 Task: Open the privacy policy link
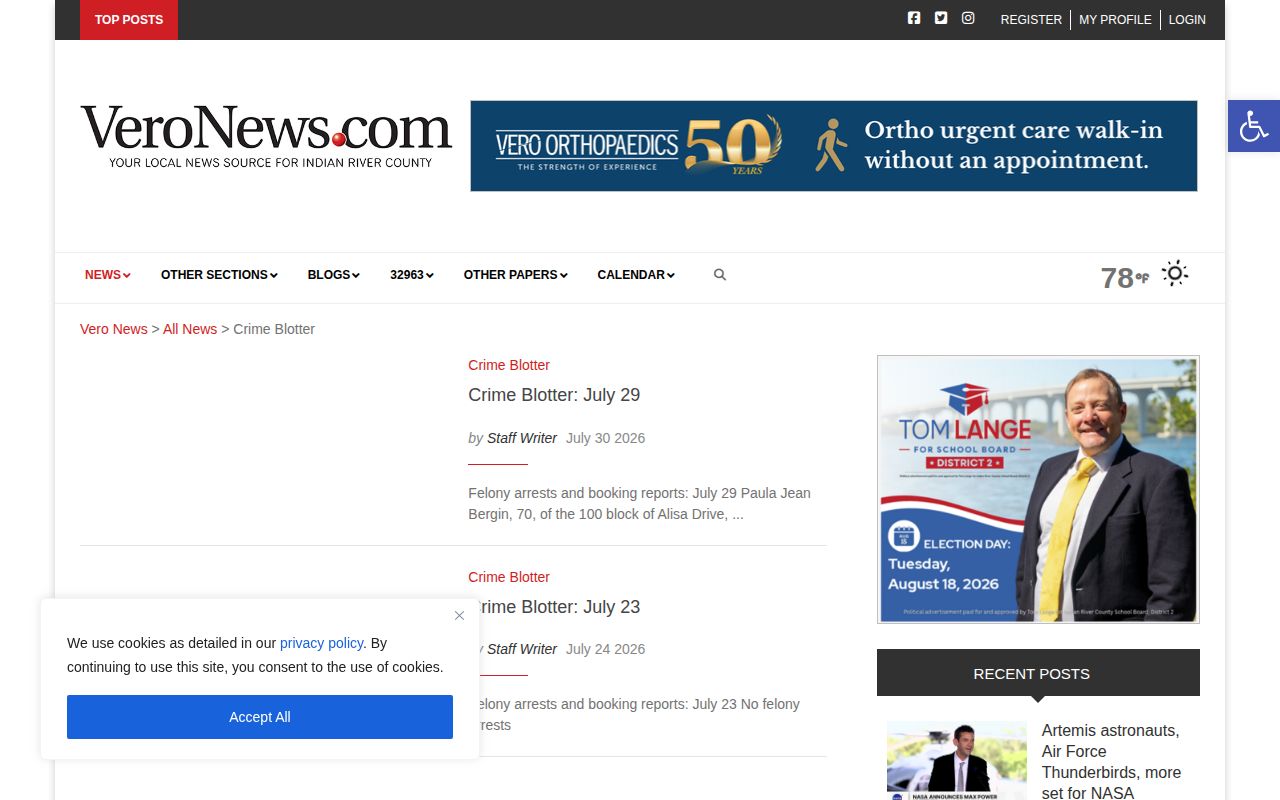321,643
